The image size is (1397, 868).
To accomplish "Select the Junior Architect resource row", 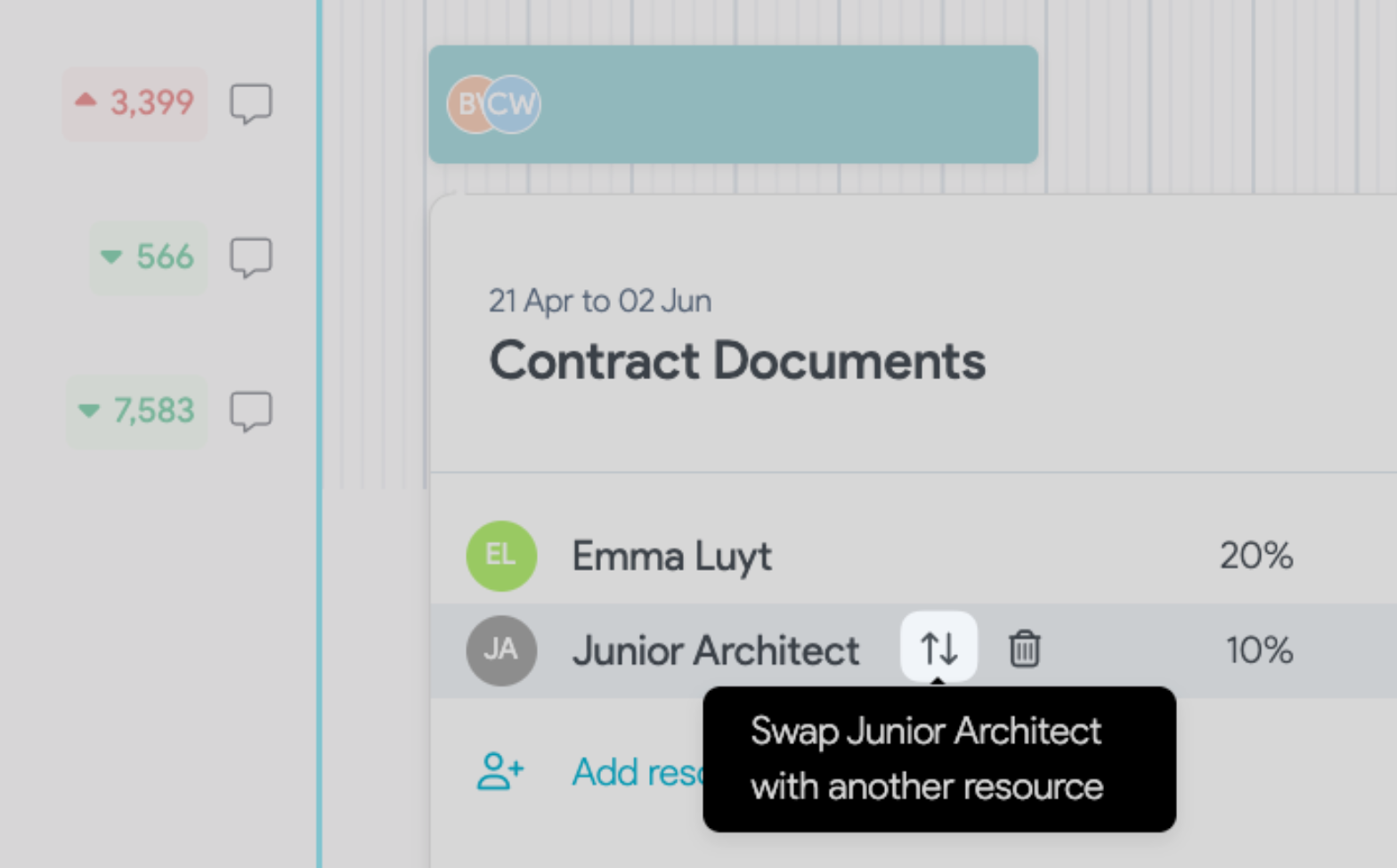I will point(914,651).
